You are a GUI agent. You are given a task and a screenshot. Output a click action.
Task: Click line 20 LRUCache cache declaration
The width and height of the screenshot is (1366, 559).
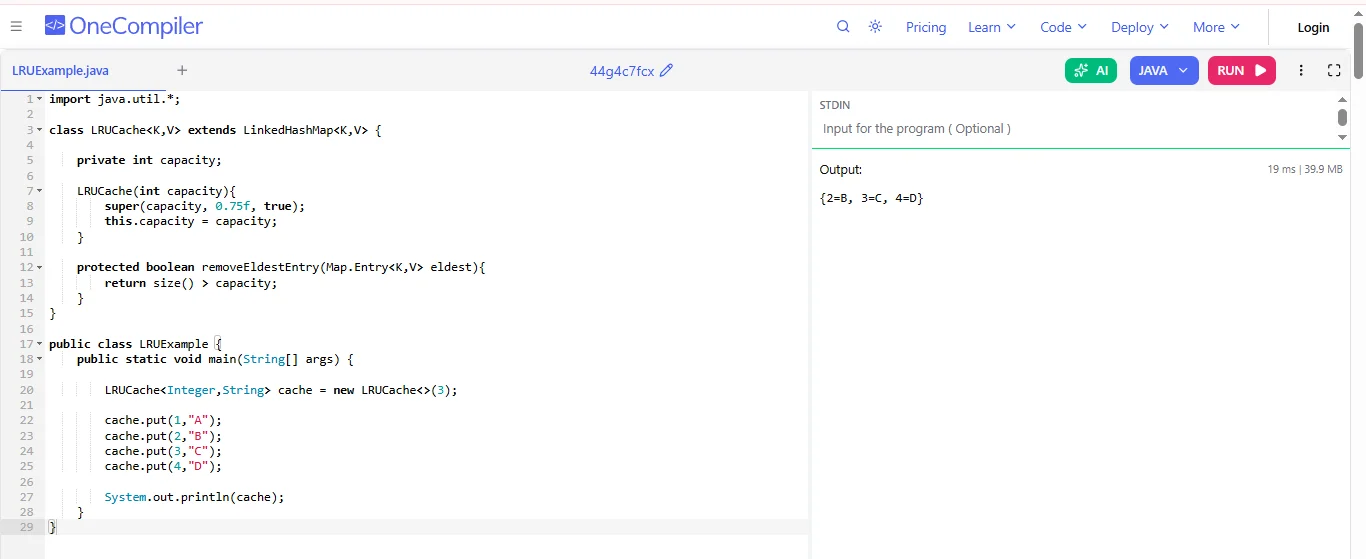pos(281,390)
